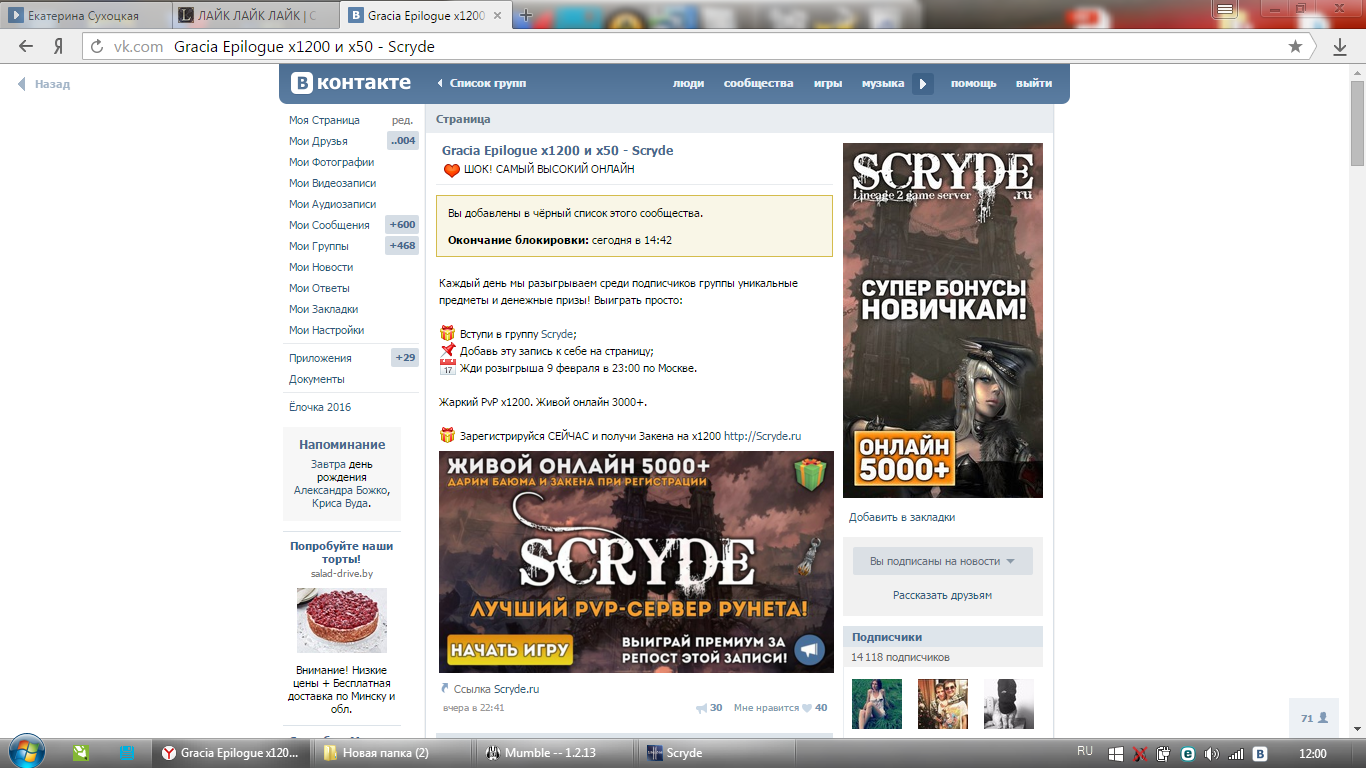Open Мои Аудиозаписи in sidebar
Screen dimensions: 1366x768
point(333,204)
